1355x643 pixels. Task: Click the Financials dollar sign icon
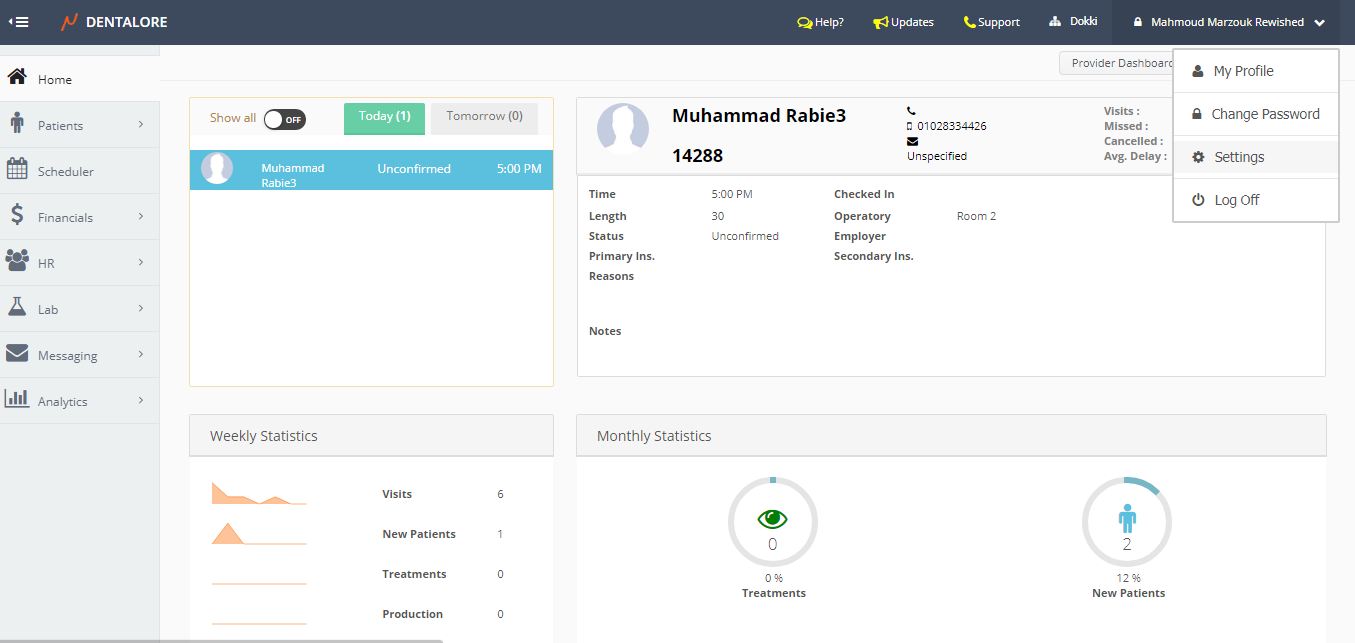click(x=17, y=216)
